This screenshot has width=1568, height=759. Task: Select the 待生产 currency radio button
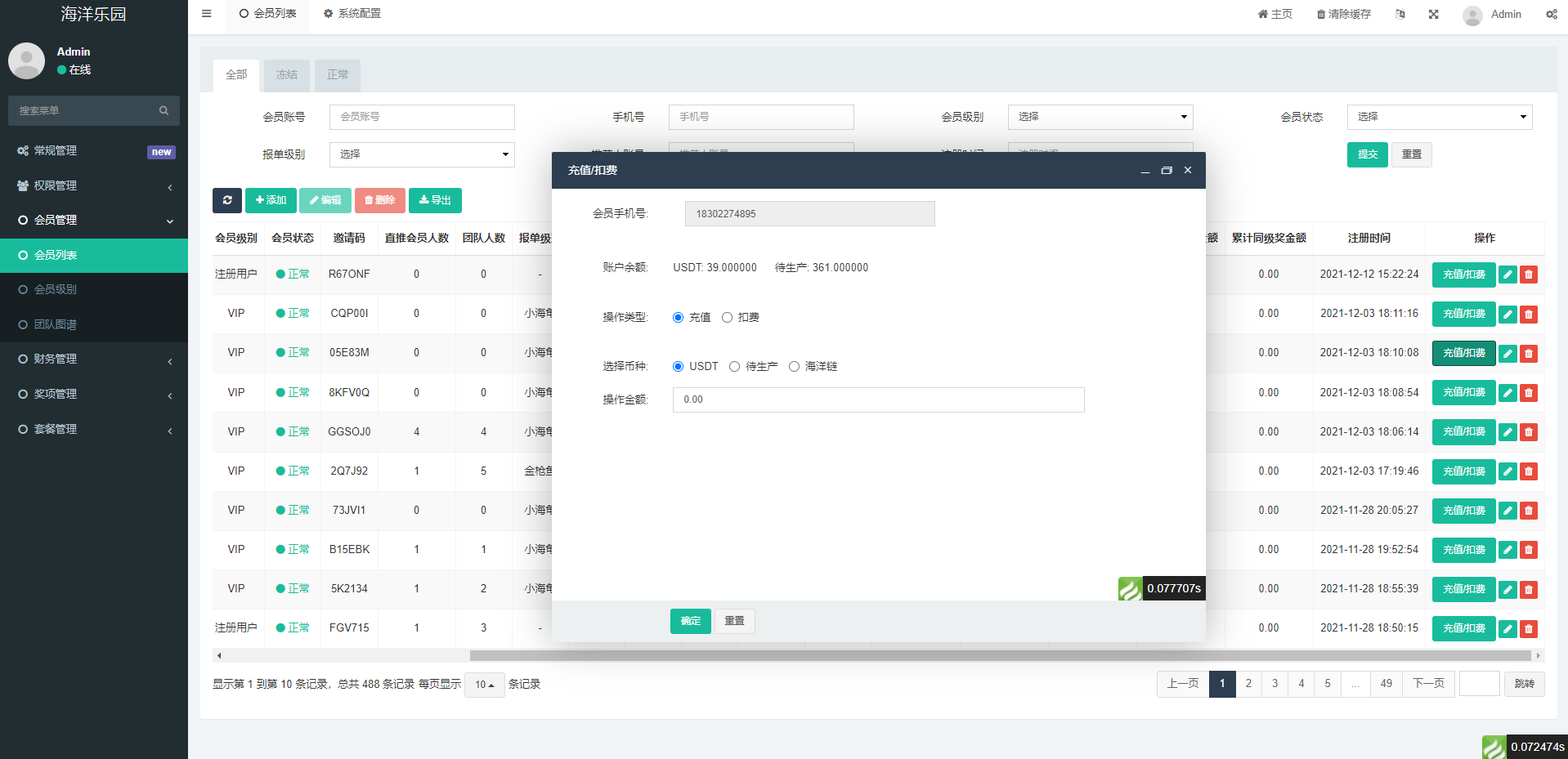coord(734,366)
